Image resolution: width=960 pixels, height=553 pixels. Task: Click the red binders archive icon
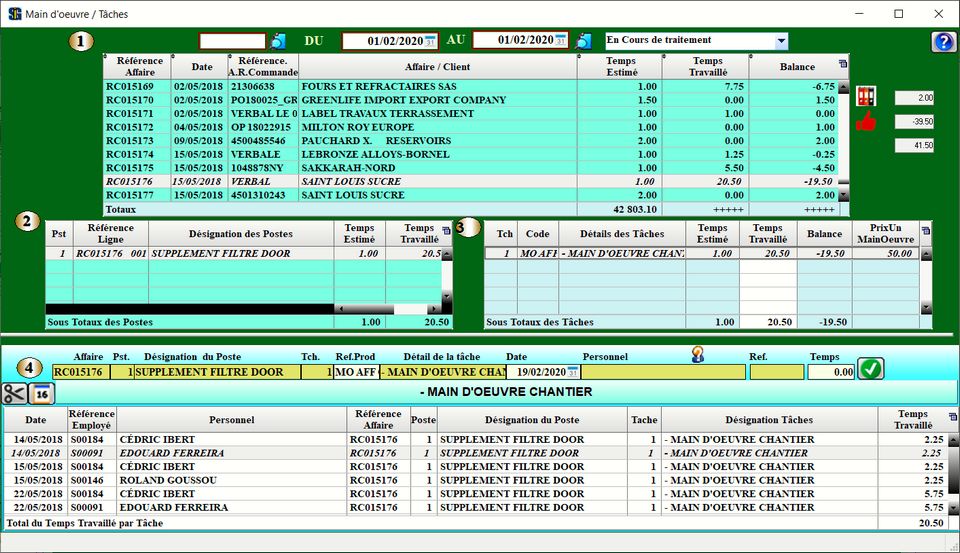click(866, 96)
